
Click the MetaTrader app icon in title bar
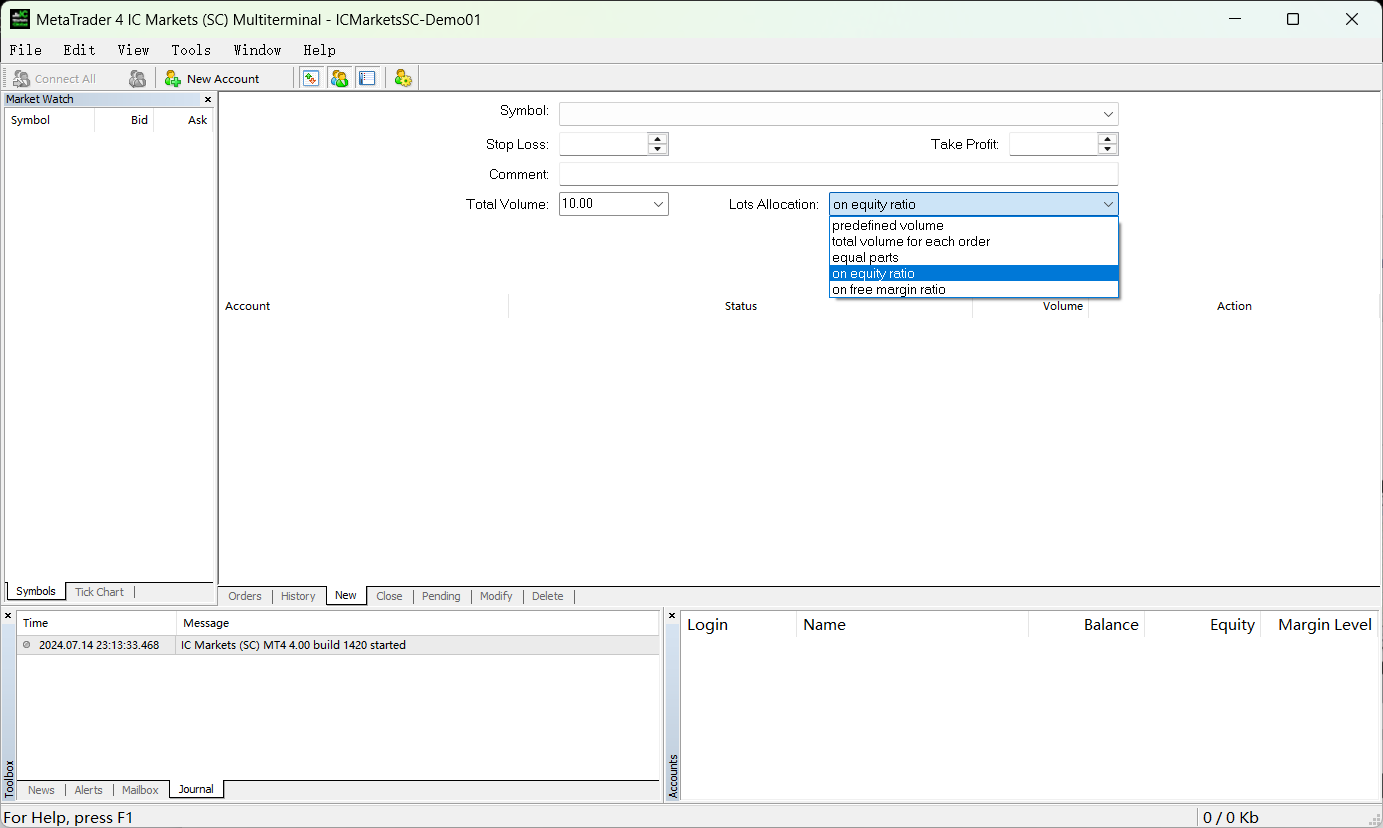pos(20,19)
